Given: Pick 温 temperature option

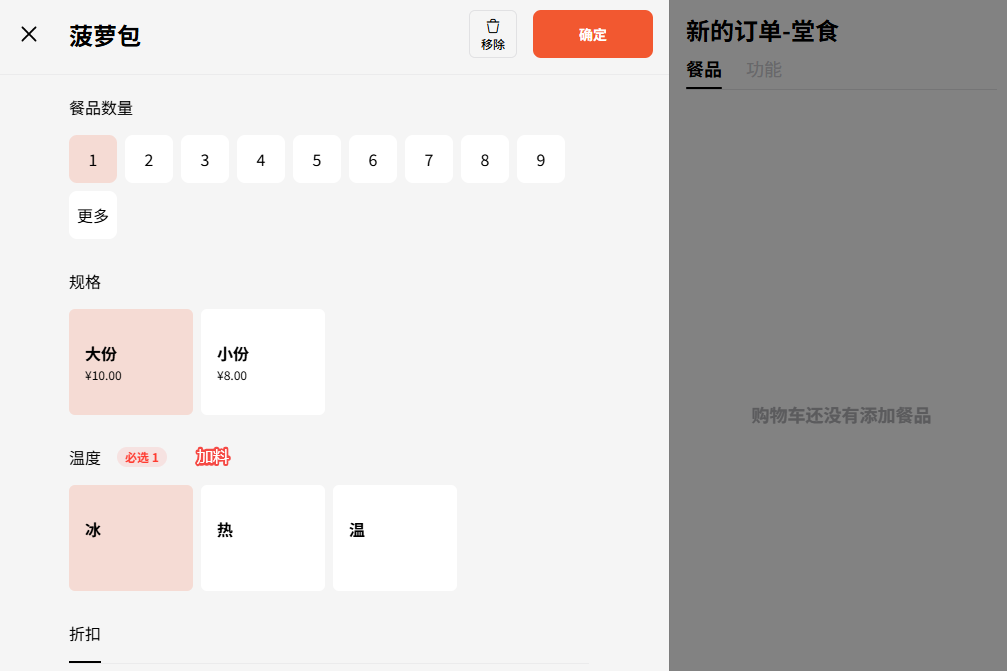Looking at the screenshot, I should tap(395, 538).
